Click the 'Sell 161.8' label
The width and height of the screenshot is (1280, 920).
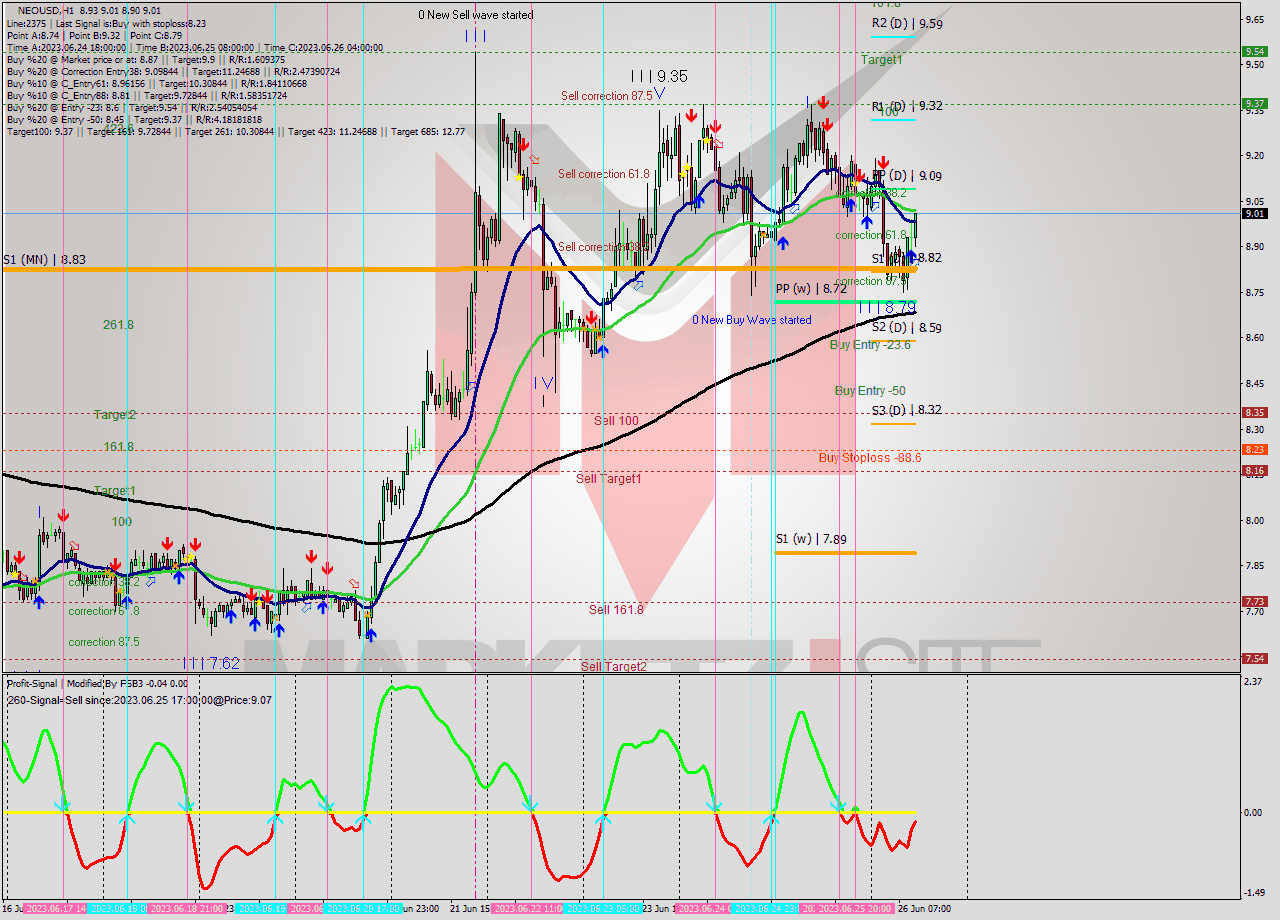click(616, 610)
